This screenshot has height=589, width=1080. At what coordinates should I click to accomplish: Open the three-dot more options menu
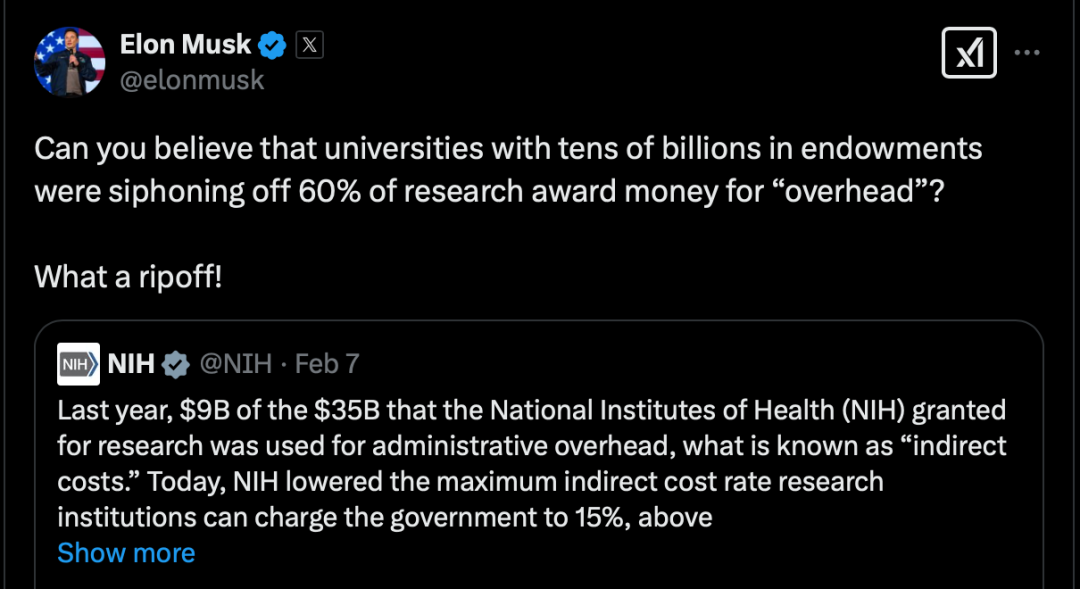[1027, 52]
